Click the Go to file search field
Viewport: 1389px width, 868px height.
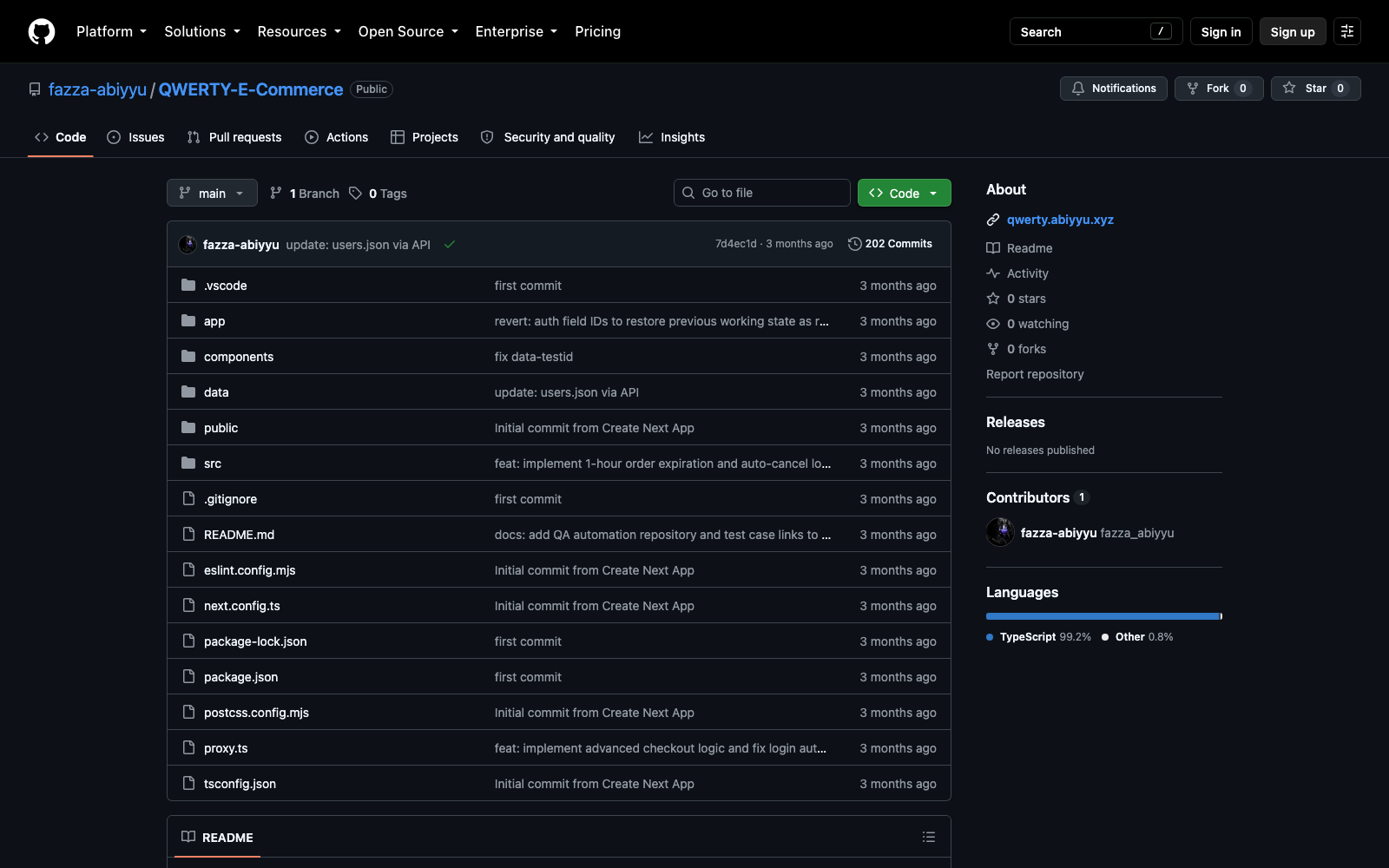click(762, 193)
